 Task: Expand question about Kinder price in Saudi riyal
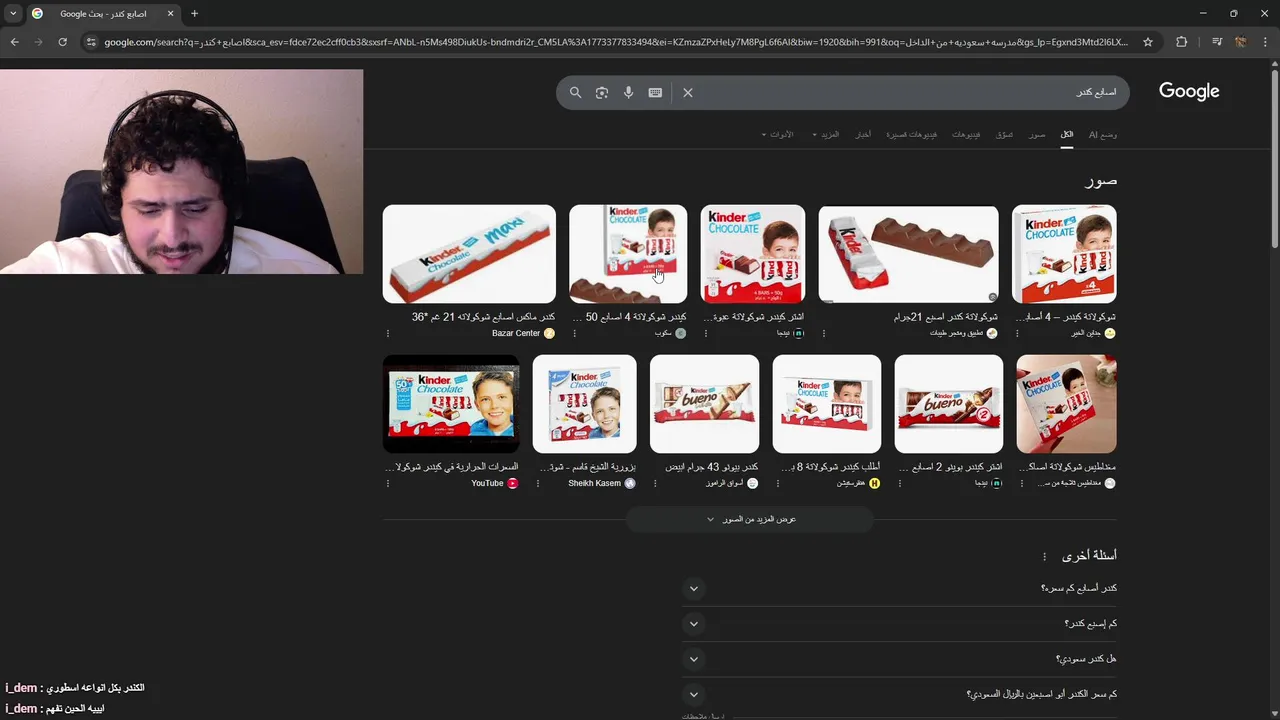click(899, 694)
